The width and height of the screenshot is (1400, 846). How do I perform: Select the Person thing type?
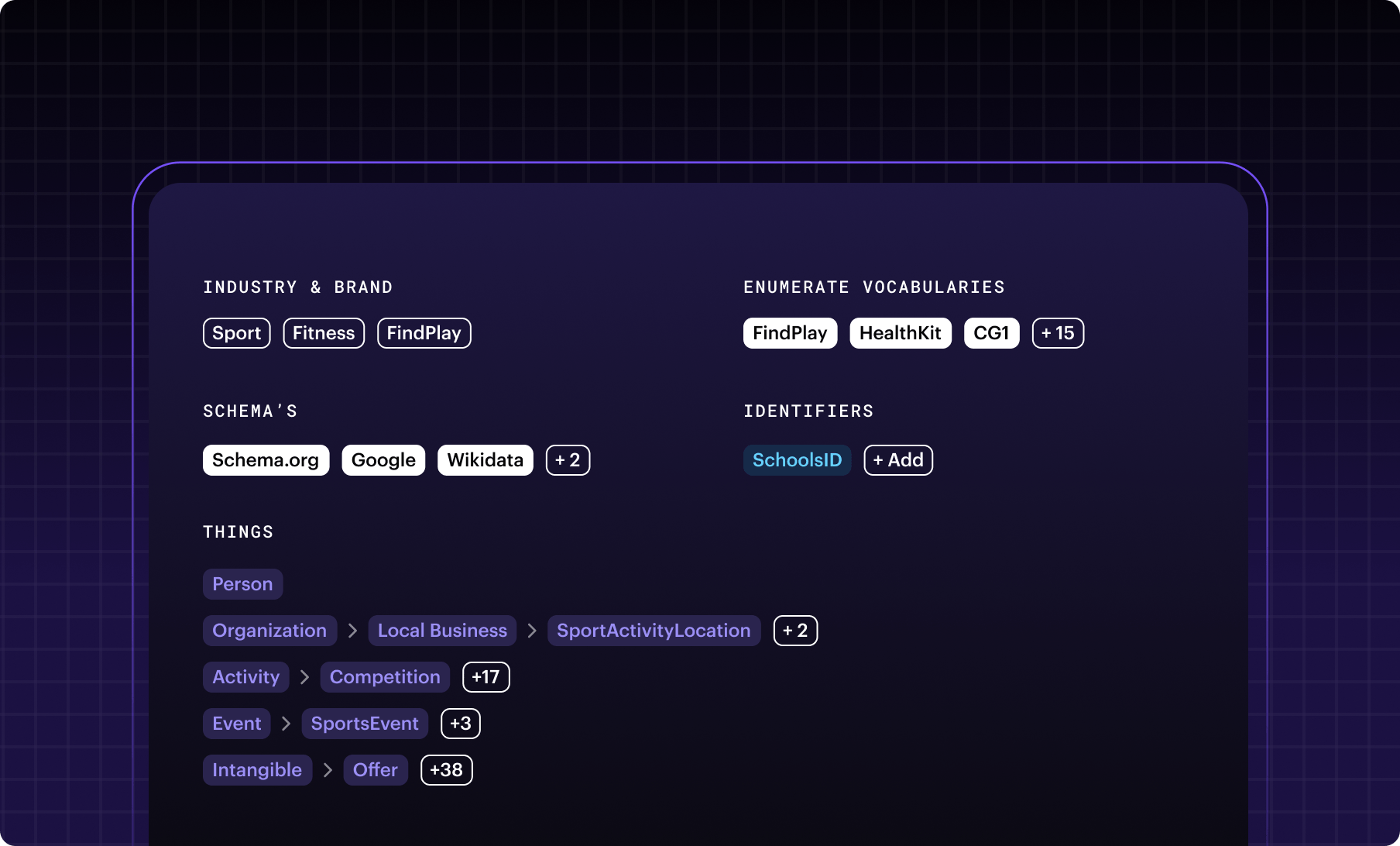(242, 584)
